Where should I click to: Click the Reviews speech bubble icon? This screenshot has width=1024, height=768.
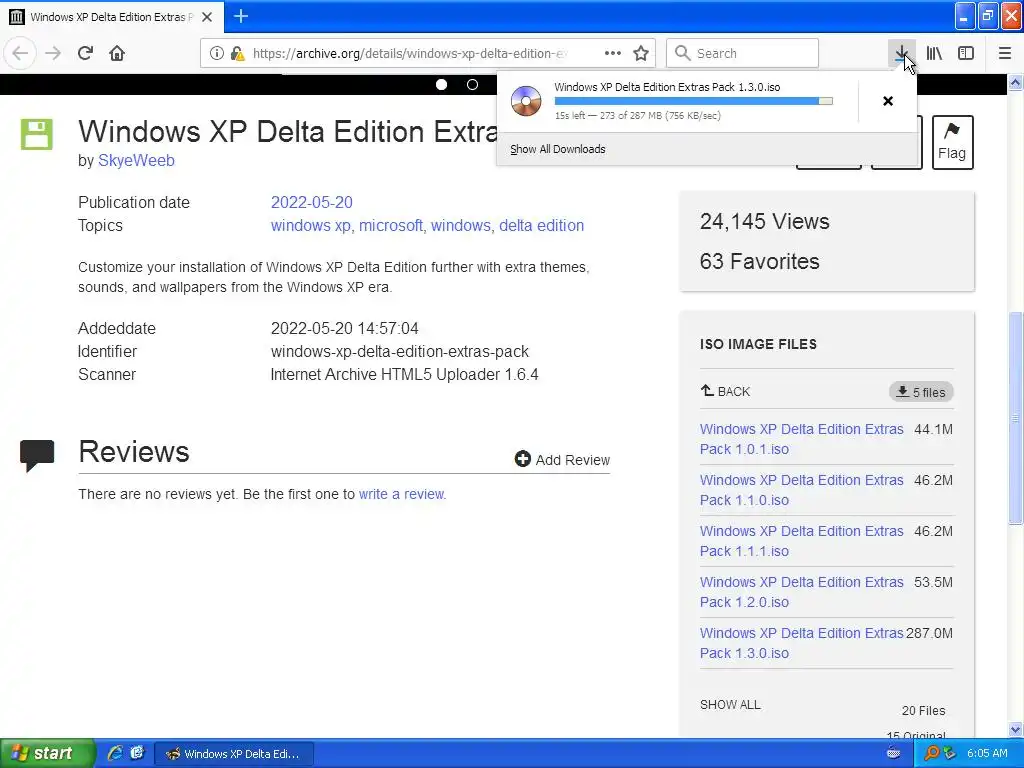click(37, 455)
